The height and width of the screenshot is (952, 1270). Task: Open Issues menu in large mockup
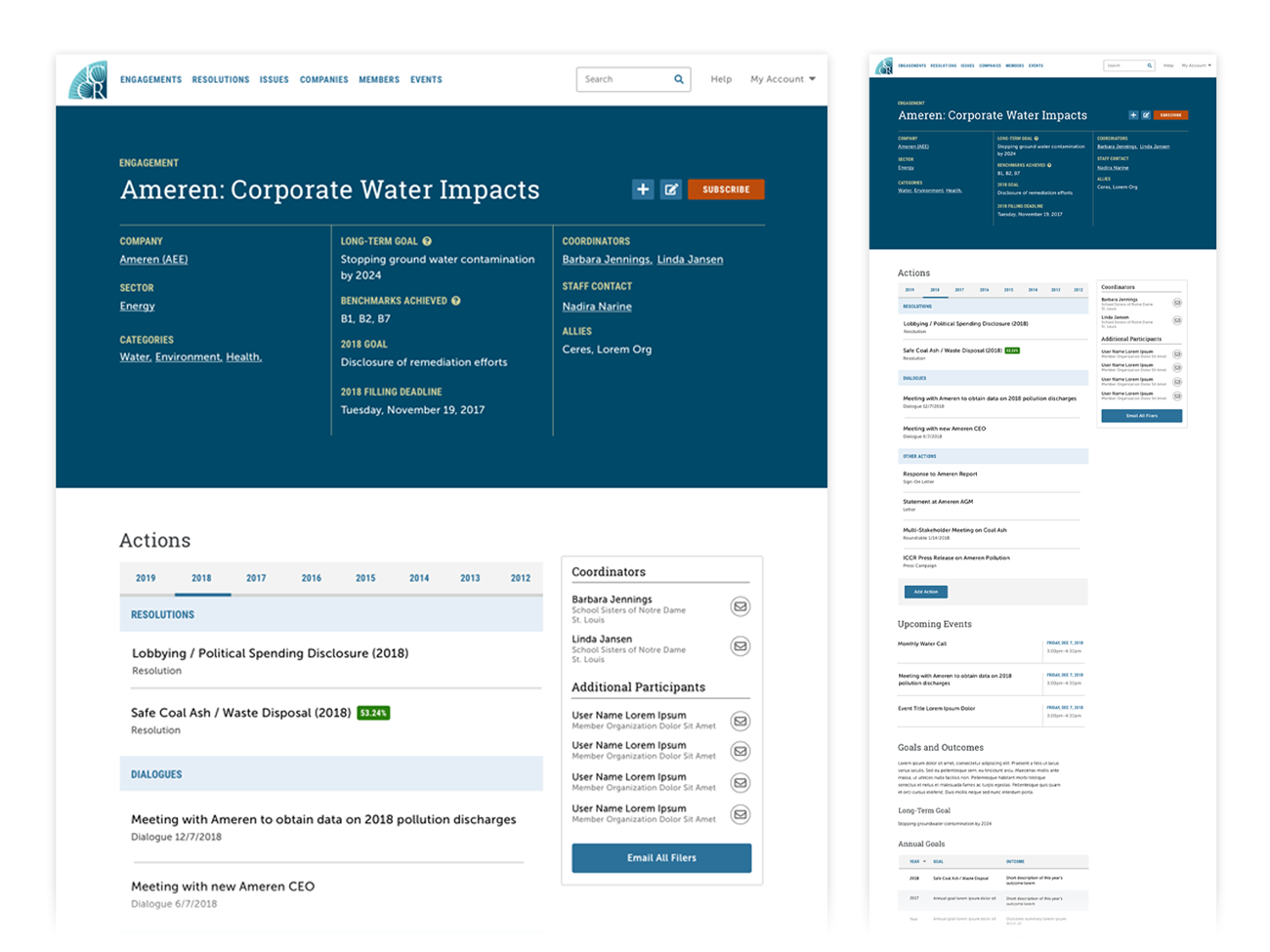click(274, 80)
